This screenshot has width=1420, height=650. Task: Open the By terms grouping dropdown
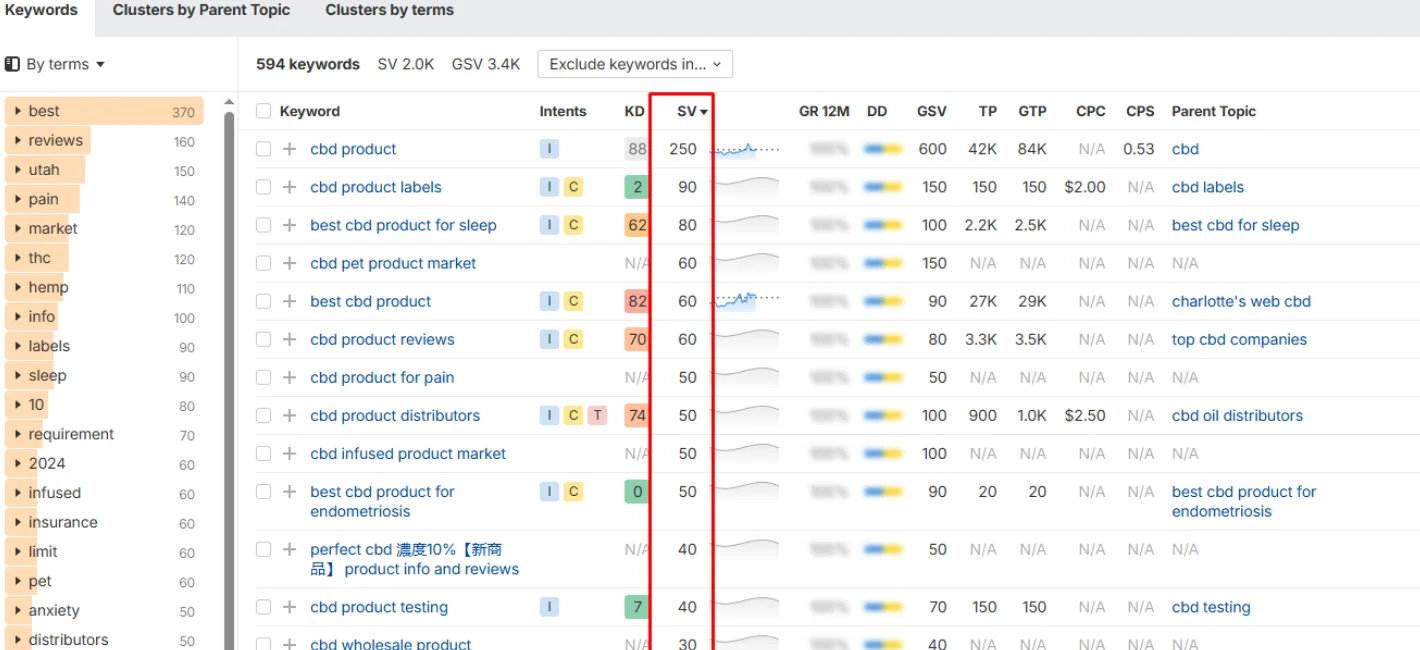56,64
